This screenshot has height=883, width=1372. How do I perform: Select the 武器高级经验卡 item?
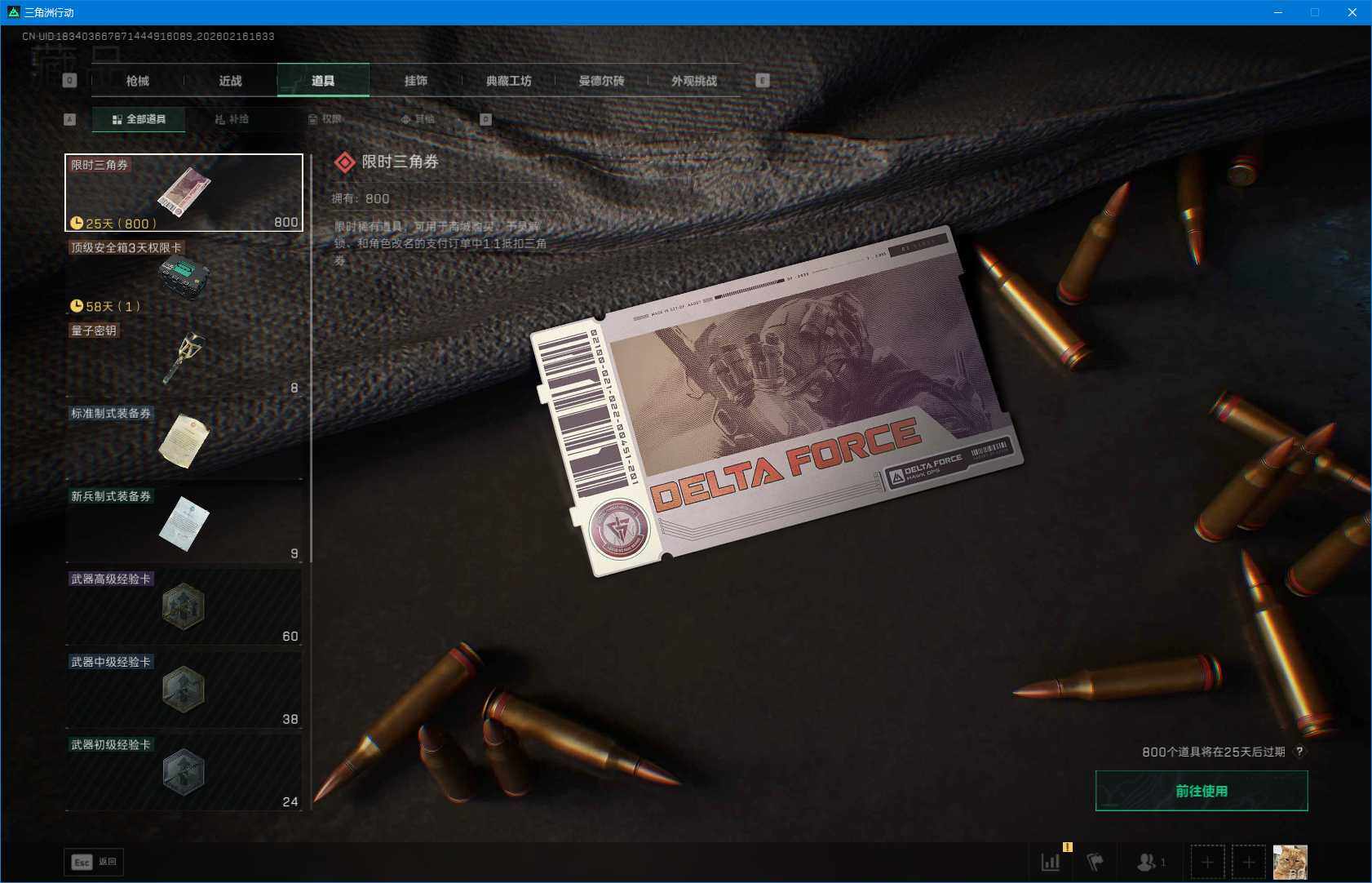pyautogui.click(x=184, y=607)
